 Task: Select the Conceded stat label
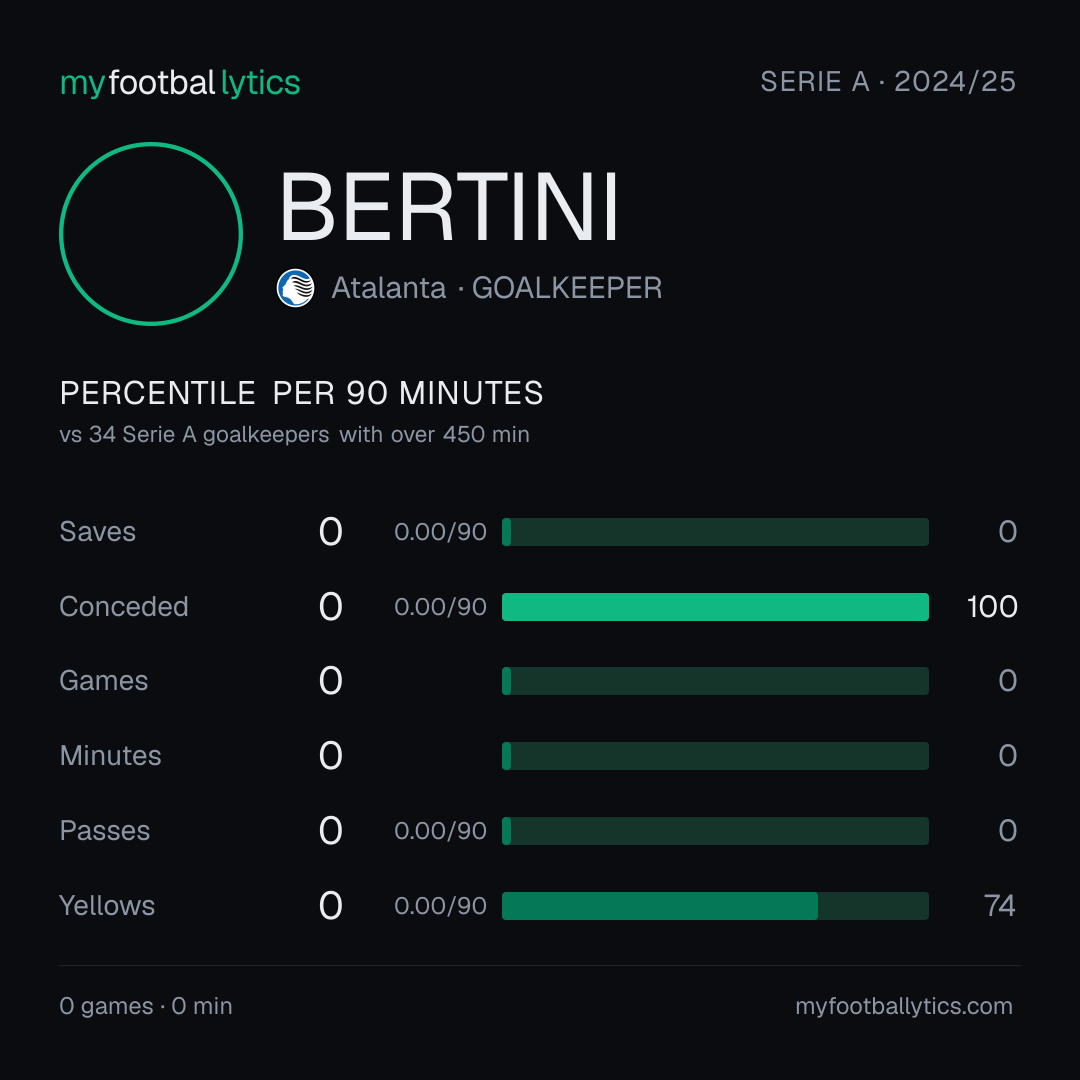124,607
